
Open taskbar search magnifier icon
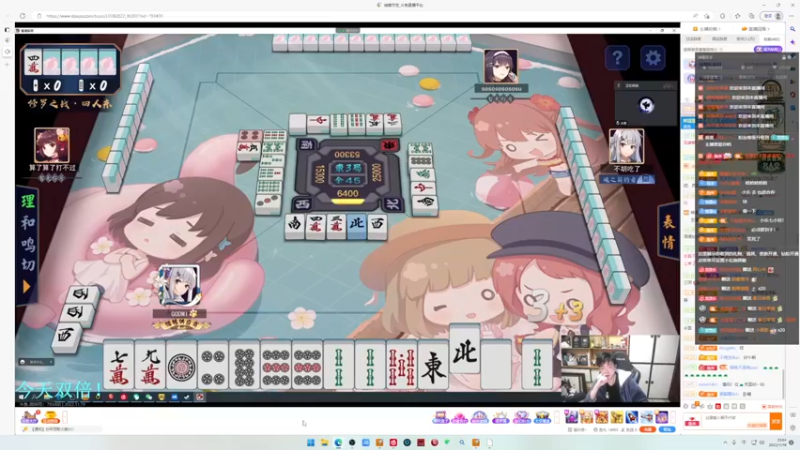point(462,443)
